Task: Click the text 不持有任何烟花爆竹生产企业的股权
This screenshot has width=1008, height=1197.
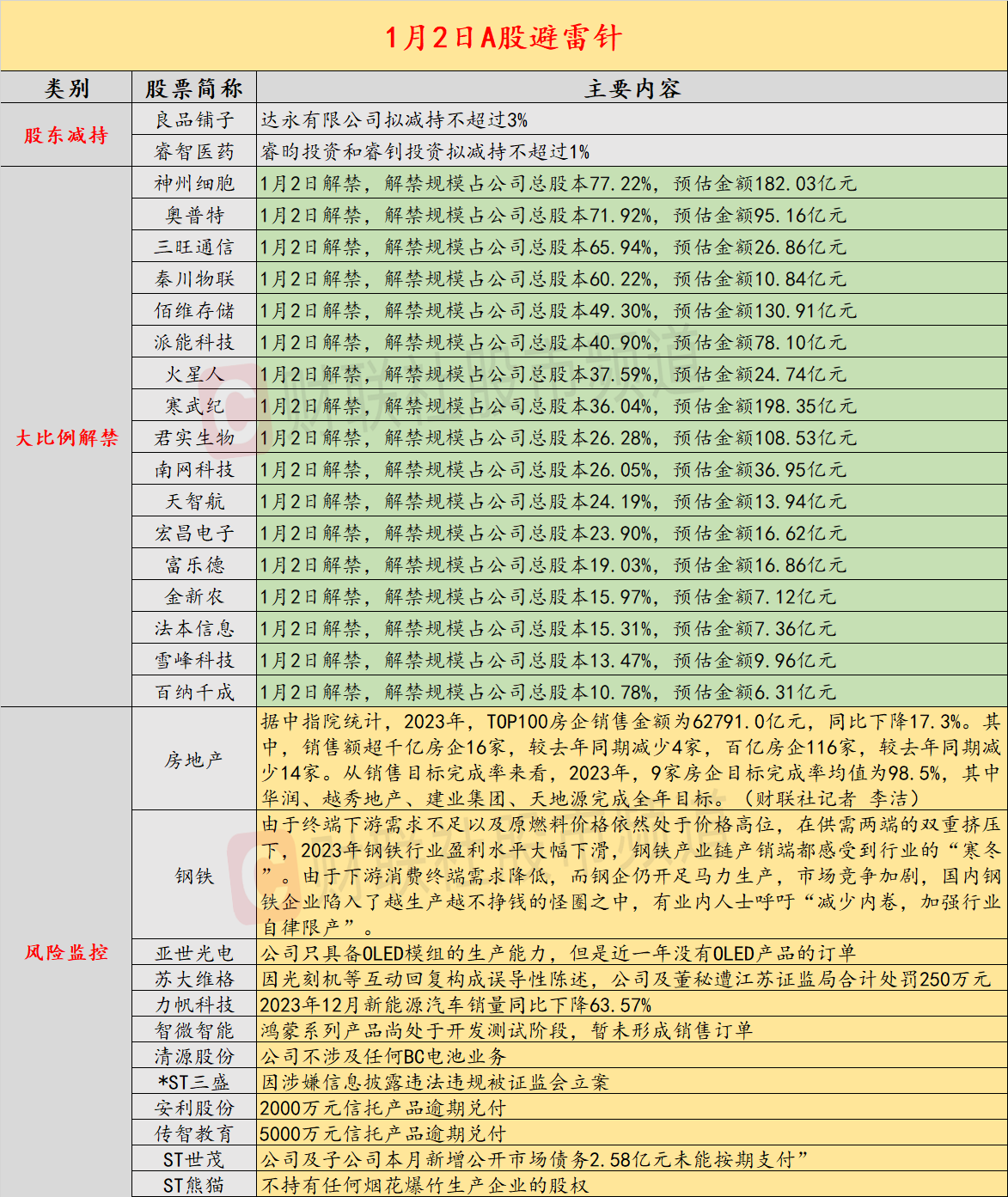Action: click(x=425, y=1185)
